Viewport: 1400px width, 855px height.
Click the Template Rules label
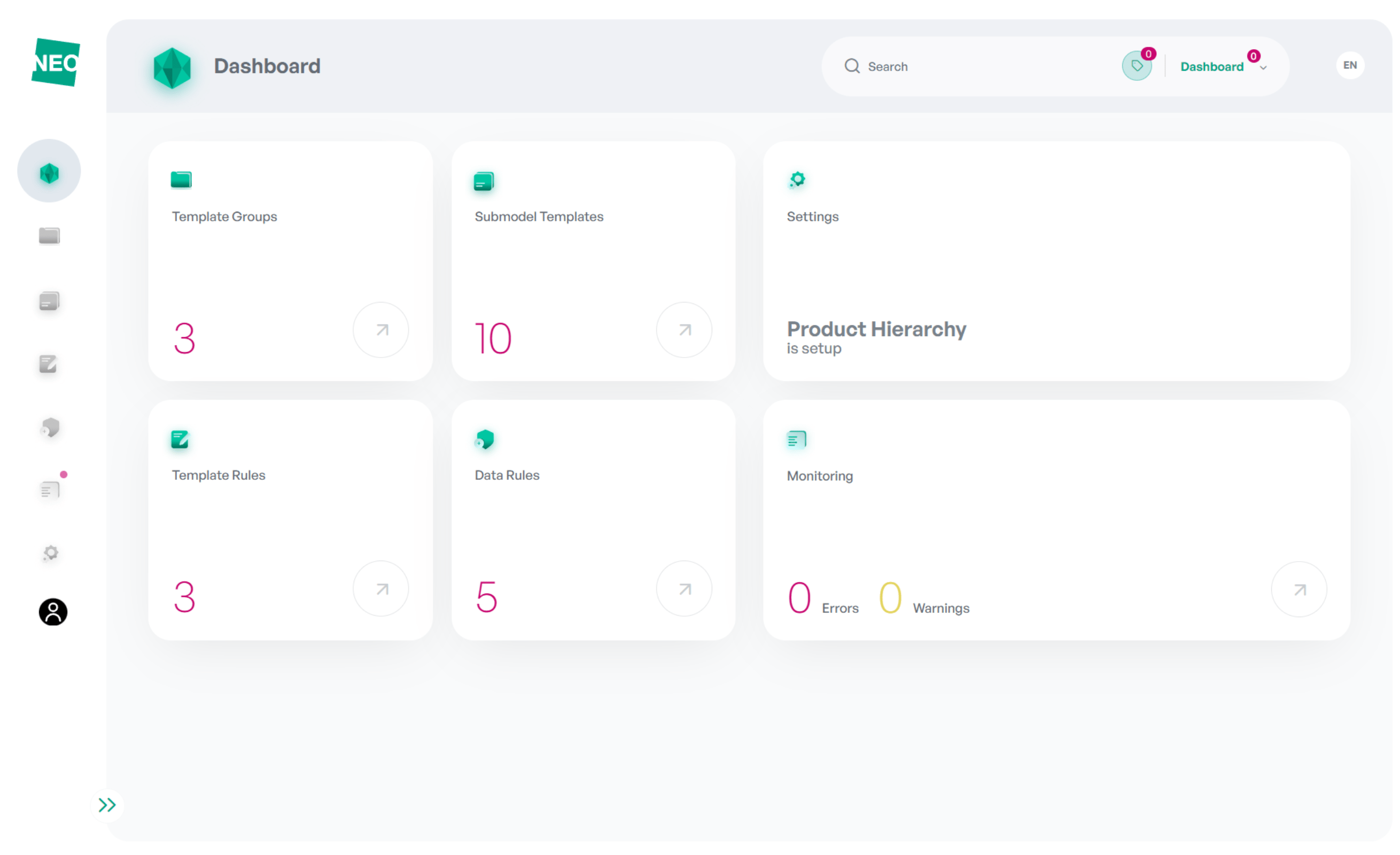pyautogui.click(x=219, y=476)
